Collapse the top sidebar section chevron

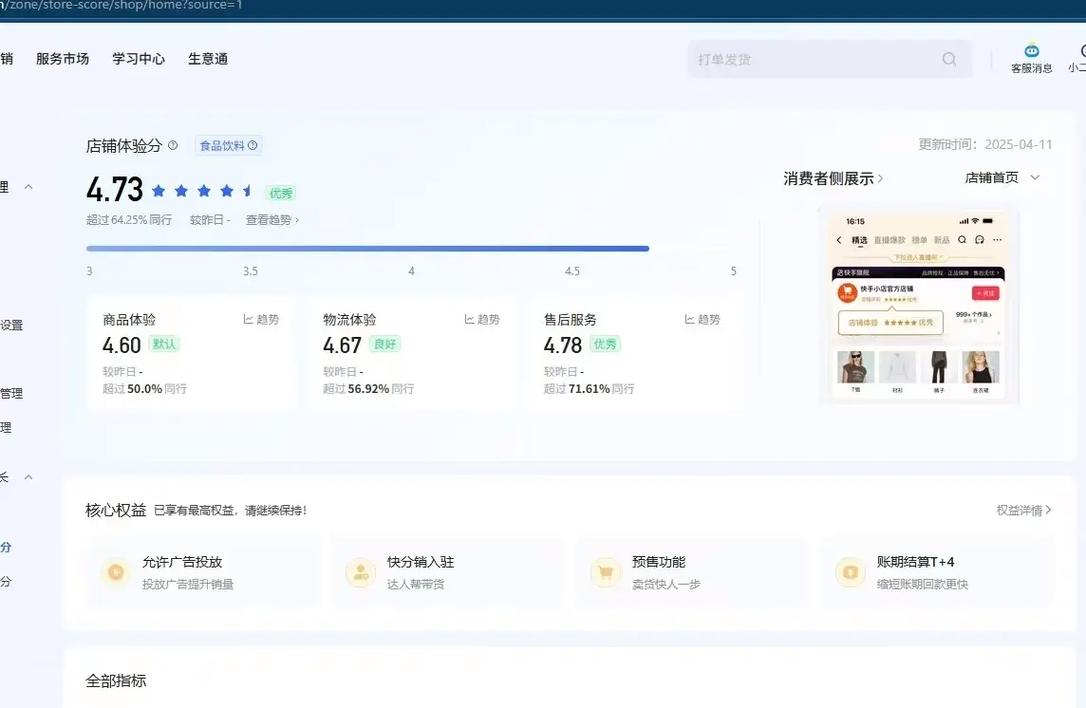point(27,186)
